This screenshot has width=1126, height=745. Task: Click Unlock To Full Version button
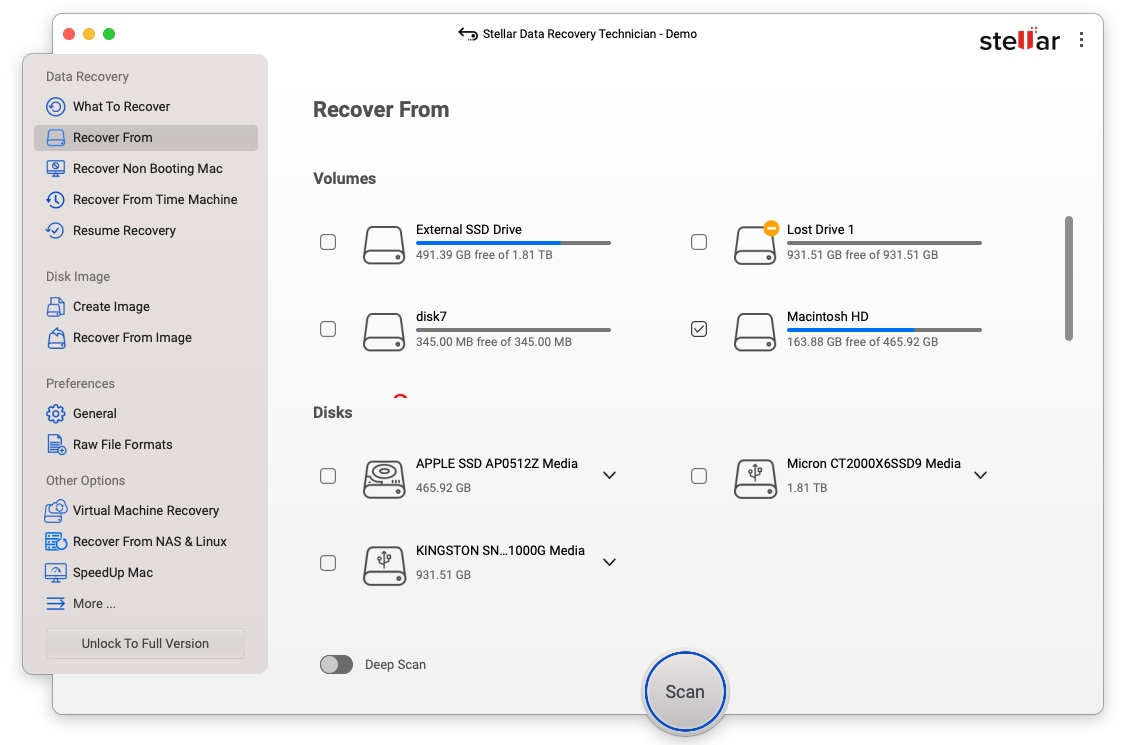pyautogui.click(x=145, y=644)
